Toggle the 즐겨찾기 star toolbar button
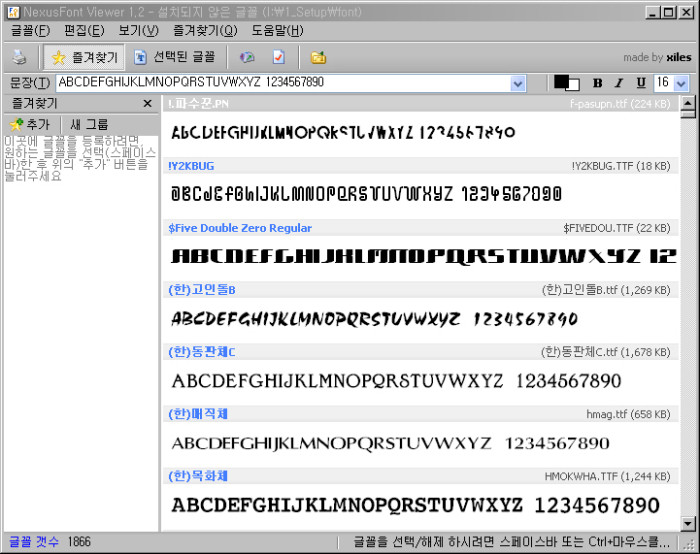The width and height of the screenshot is (700, 554). pos(84,57)
